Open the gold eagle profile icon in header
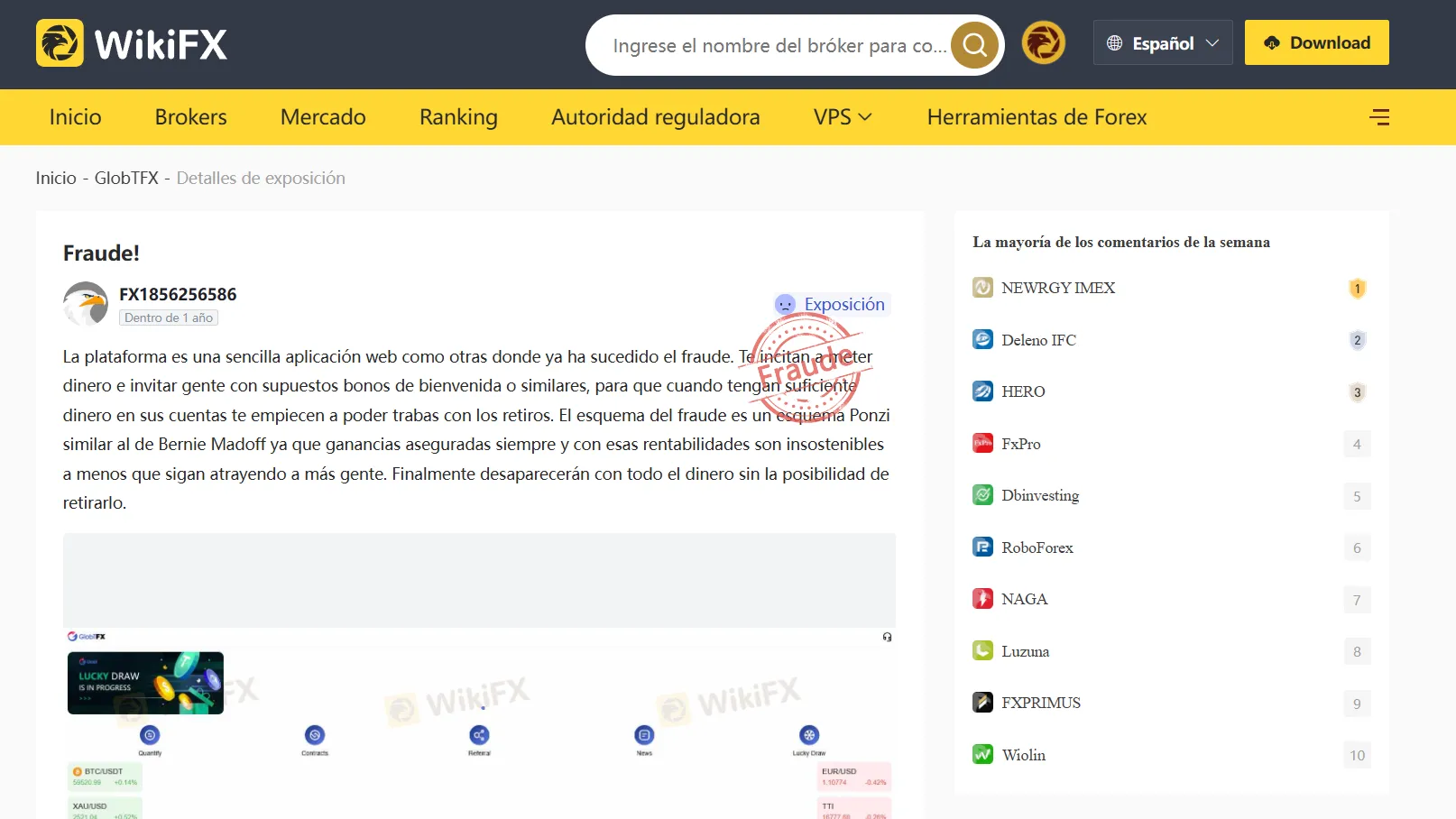 (1044, 43)
